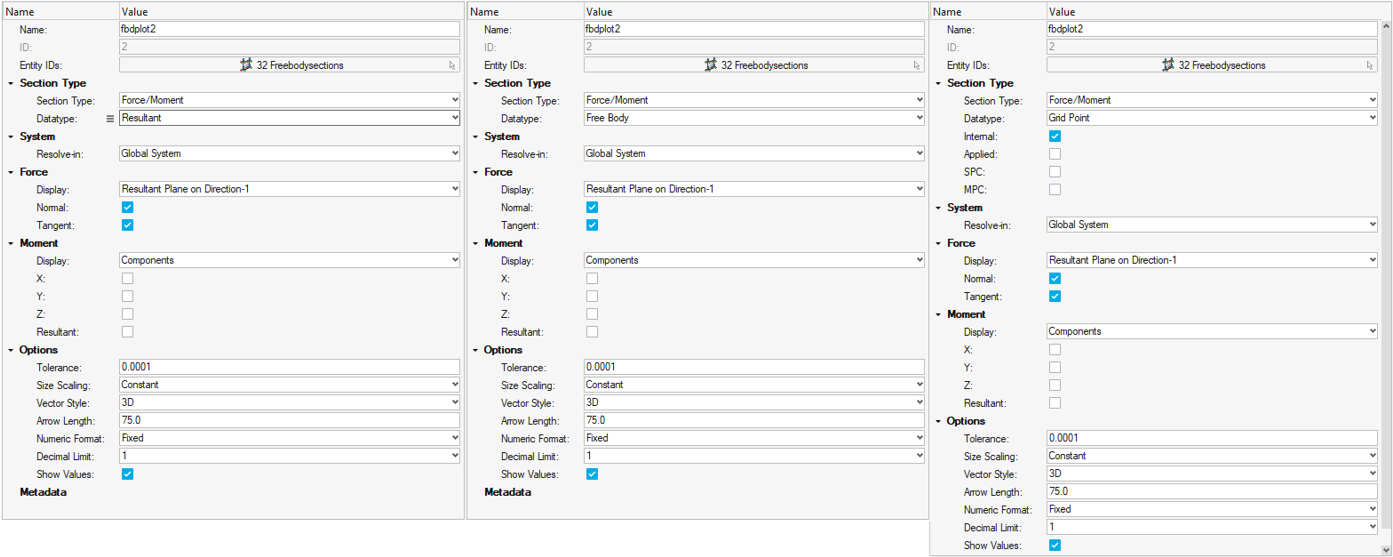Uncheck the Internal checkbox
This screenshot has width=1393, height=557.
pyautogui.click(x=1054, y=136)
